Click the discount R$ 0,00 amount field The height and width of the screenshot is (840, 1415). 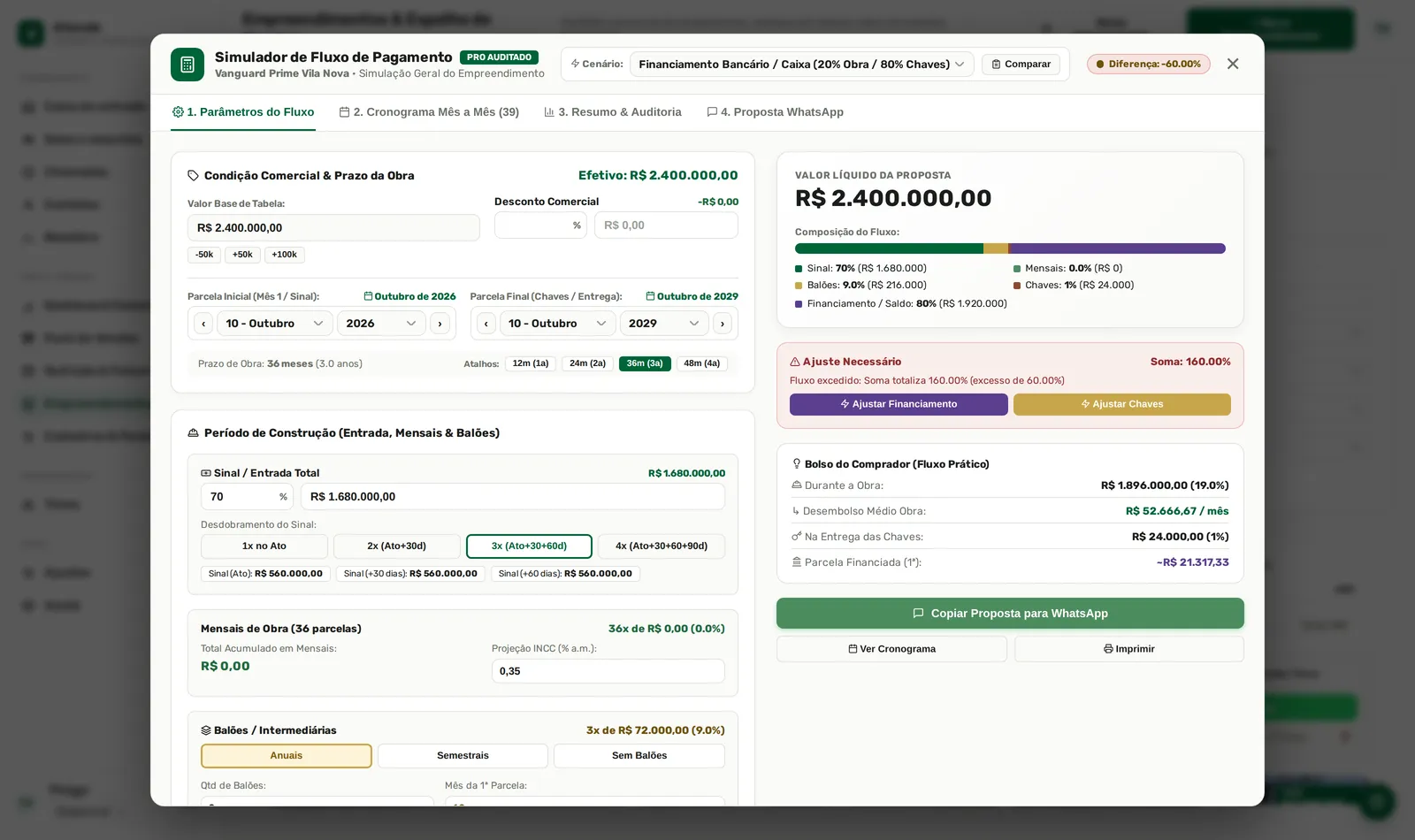666,225
